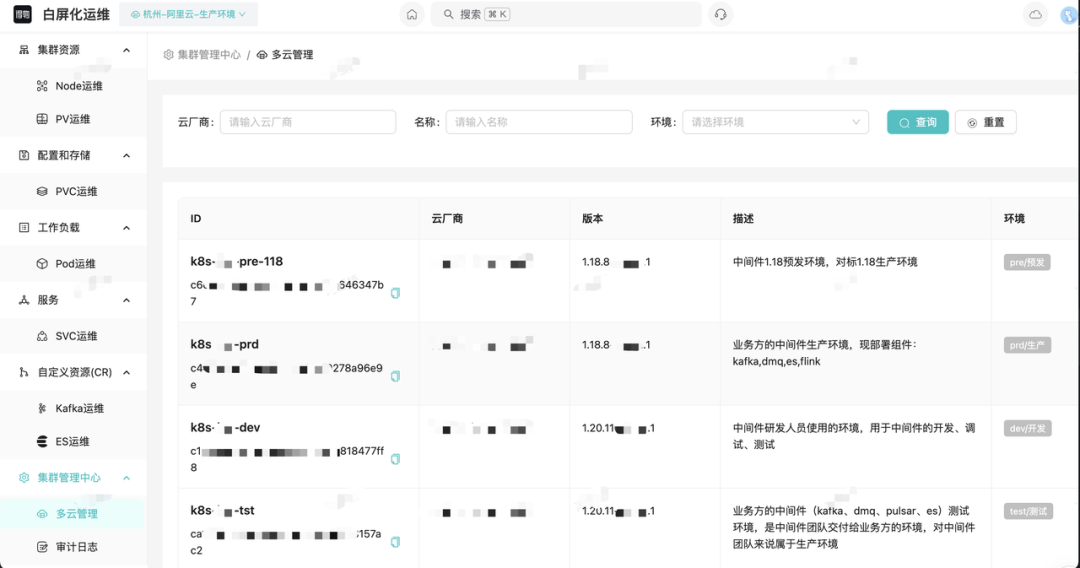The width and height of the screenshot is (1080, 568).
Task: Copy the k8s dev cluster ID
Action: click(395, 459)
